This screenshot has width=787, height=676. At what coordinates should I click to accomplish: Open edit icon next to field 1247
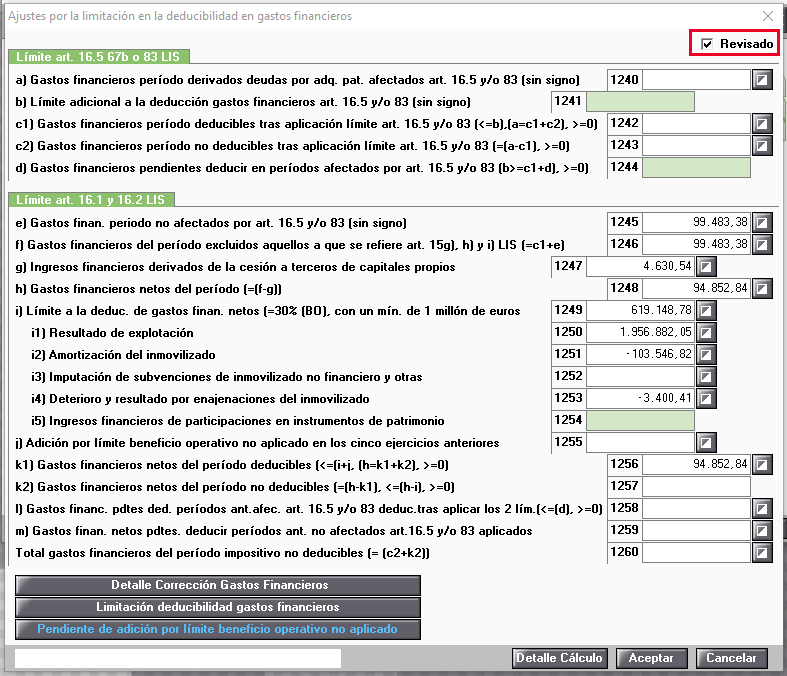(x=706, y=266)
